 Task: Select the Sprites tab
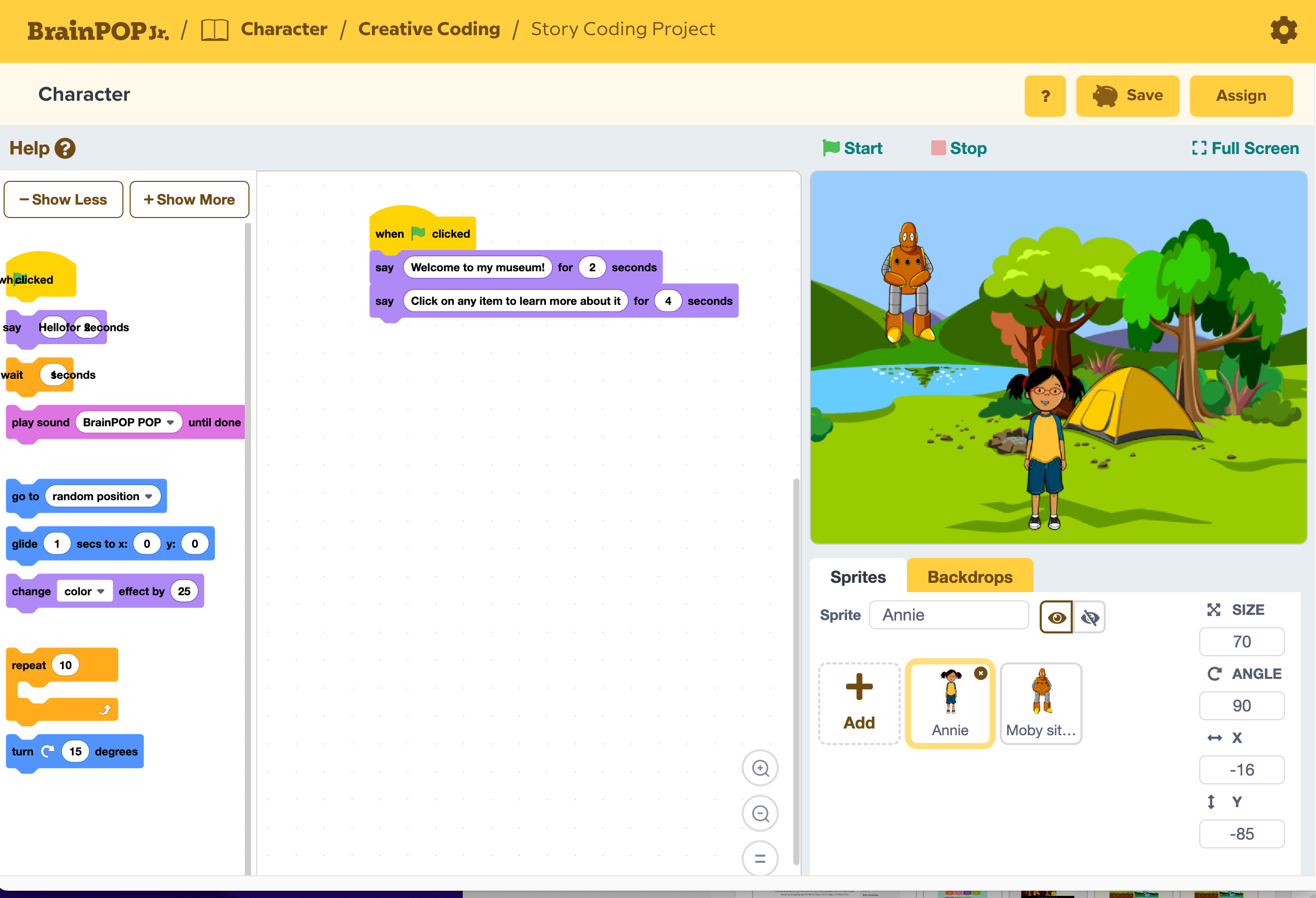point(857,577)
